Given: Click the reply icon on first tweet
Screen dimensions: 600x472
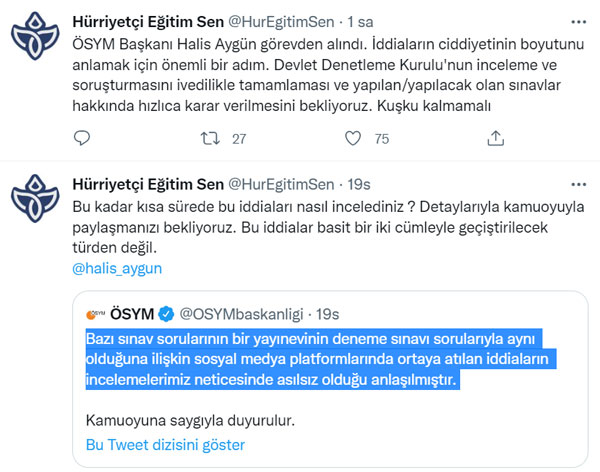Looking at the screenshot, I should pos(82,138).
